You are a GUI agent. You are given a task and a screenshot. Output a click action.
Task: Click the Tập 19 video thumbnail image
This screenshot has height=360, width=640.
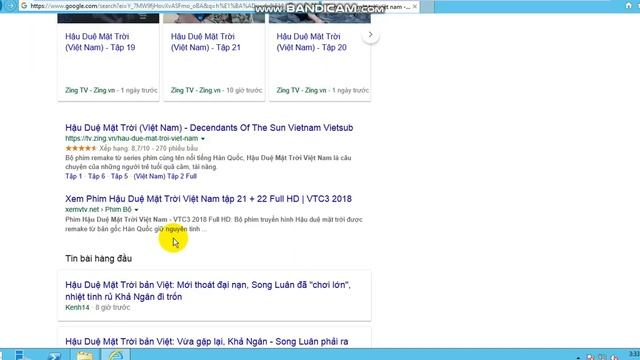coord(108,18)
